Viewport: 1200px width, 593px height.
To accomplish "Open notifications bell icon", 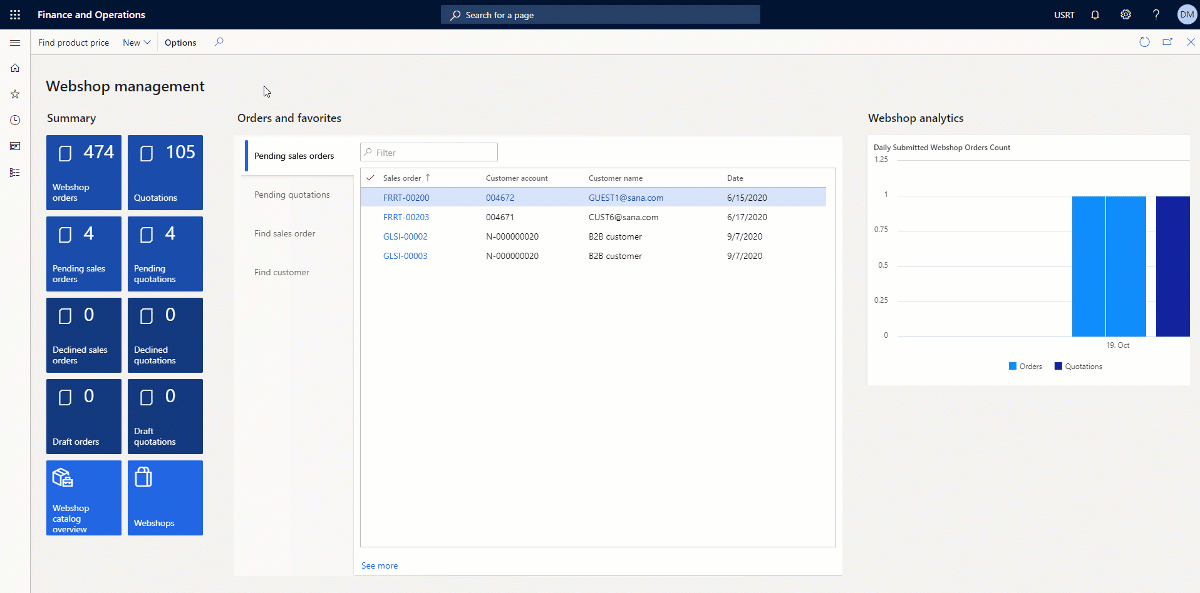I will click(x=1095, y=15).
